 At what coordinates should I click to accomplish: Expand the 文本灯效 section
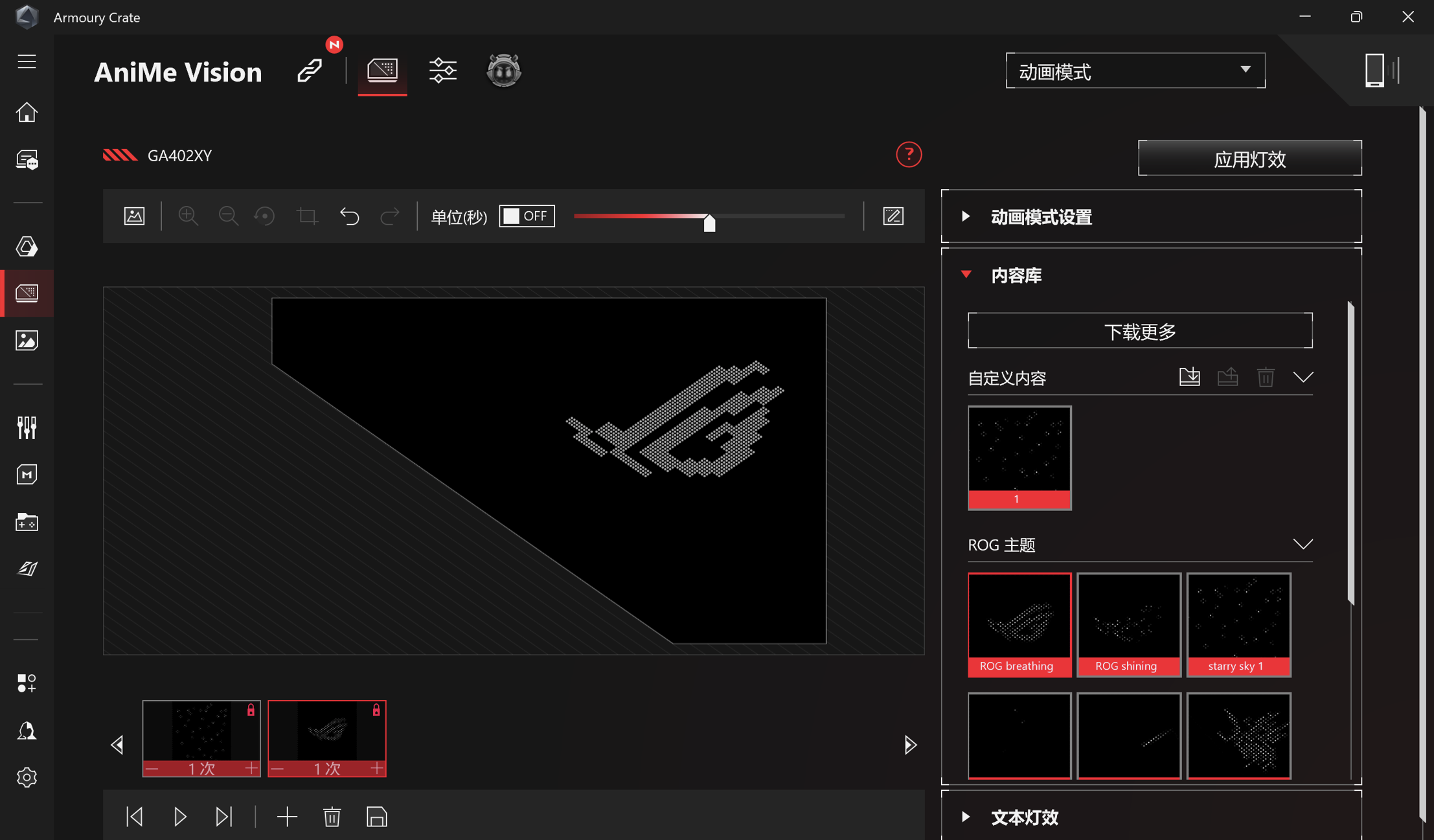coord(1151,817)
